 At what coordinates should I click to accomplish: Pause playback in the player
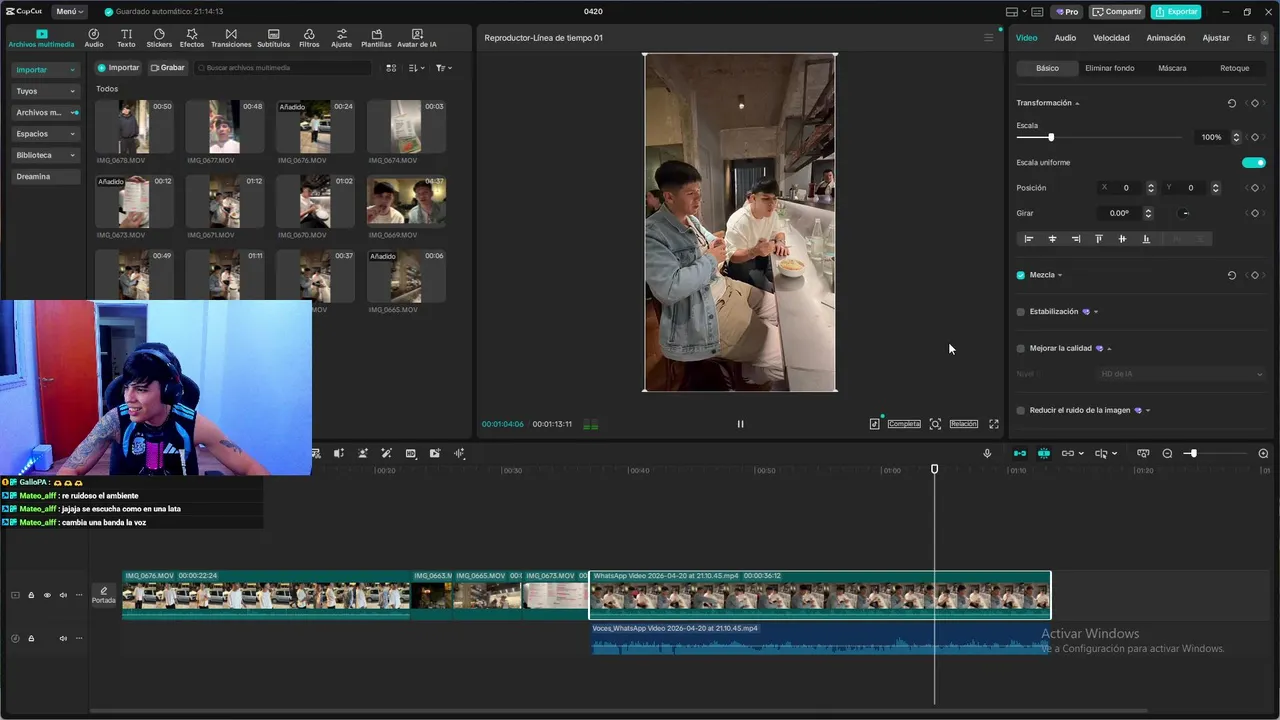pyautogui.click(x=740, y=424)
